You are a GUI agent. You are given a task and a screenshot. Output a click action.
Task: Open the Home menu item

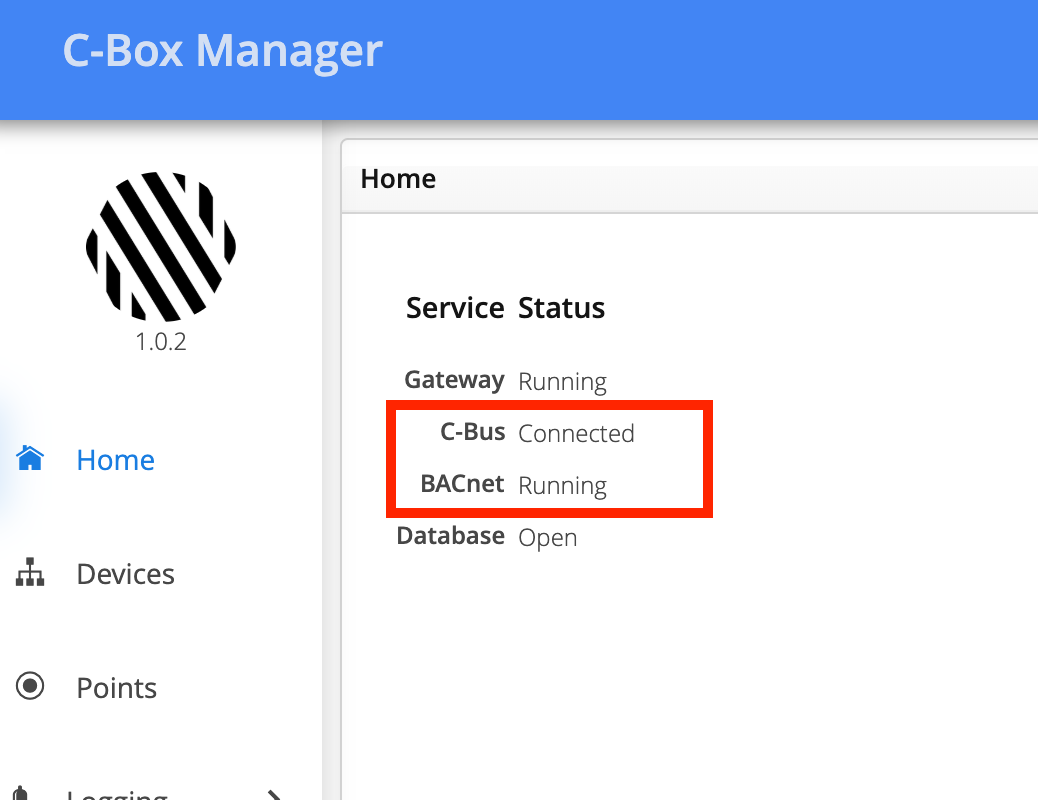(x=116, y=460)
